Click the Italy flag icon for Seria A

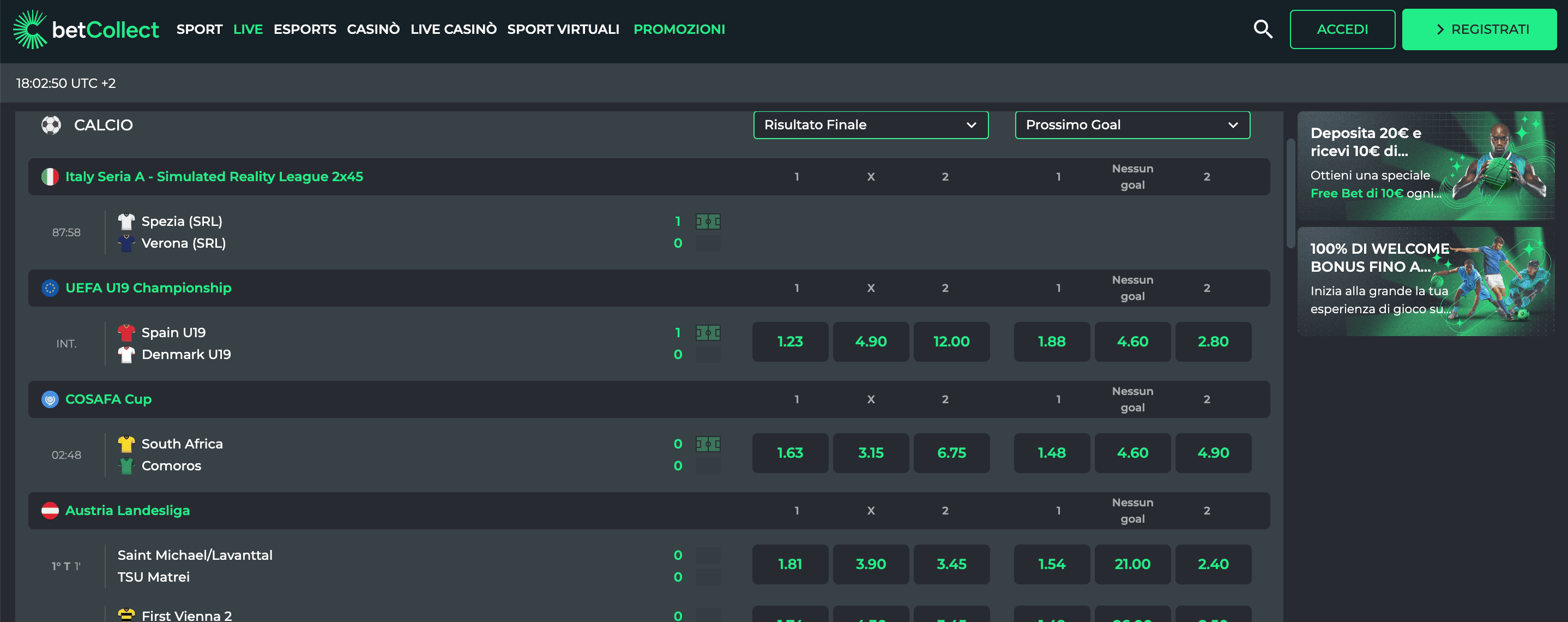[49, 176]
